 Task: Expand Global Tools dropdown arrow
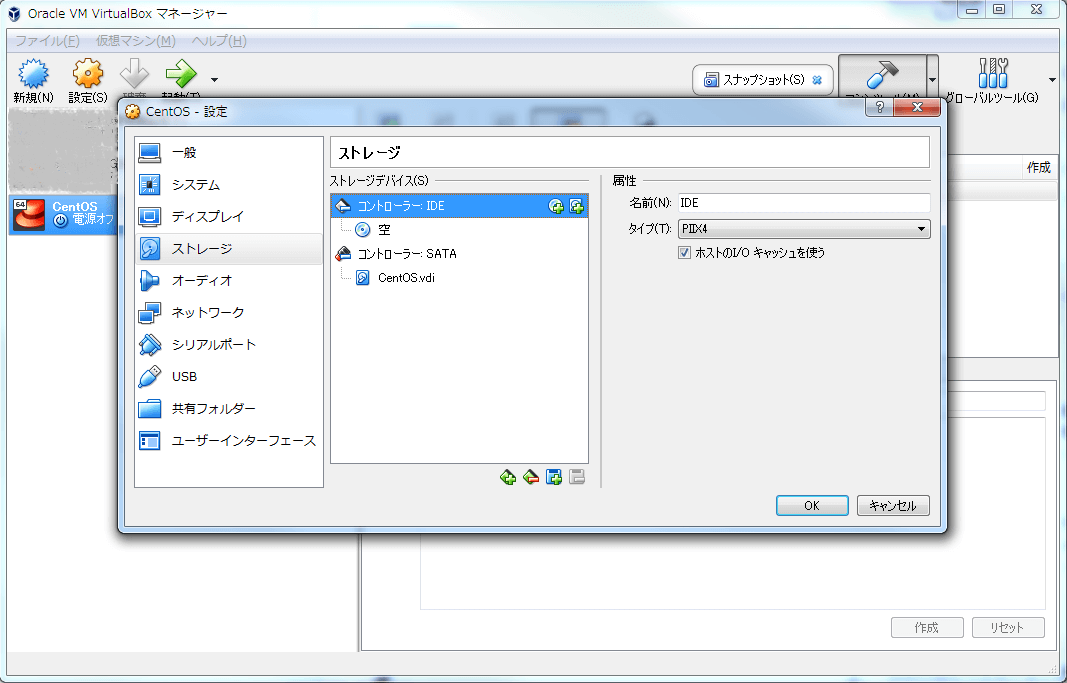point(1052,80)
